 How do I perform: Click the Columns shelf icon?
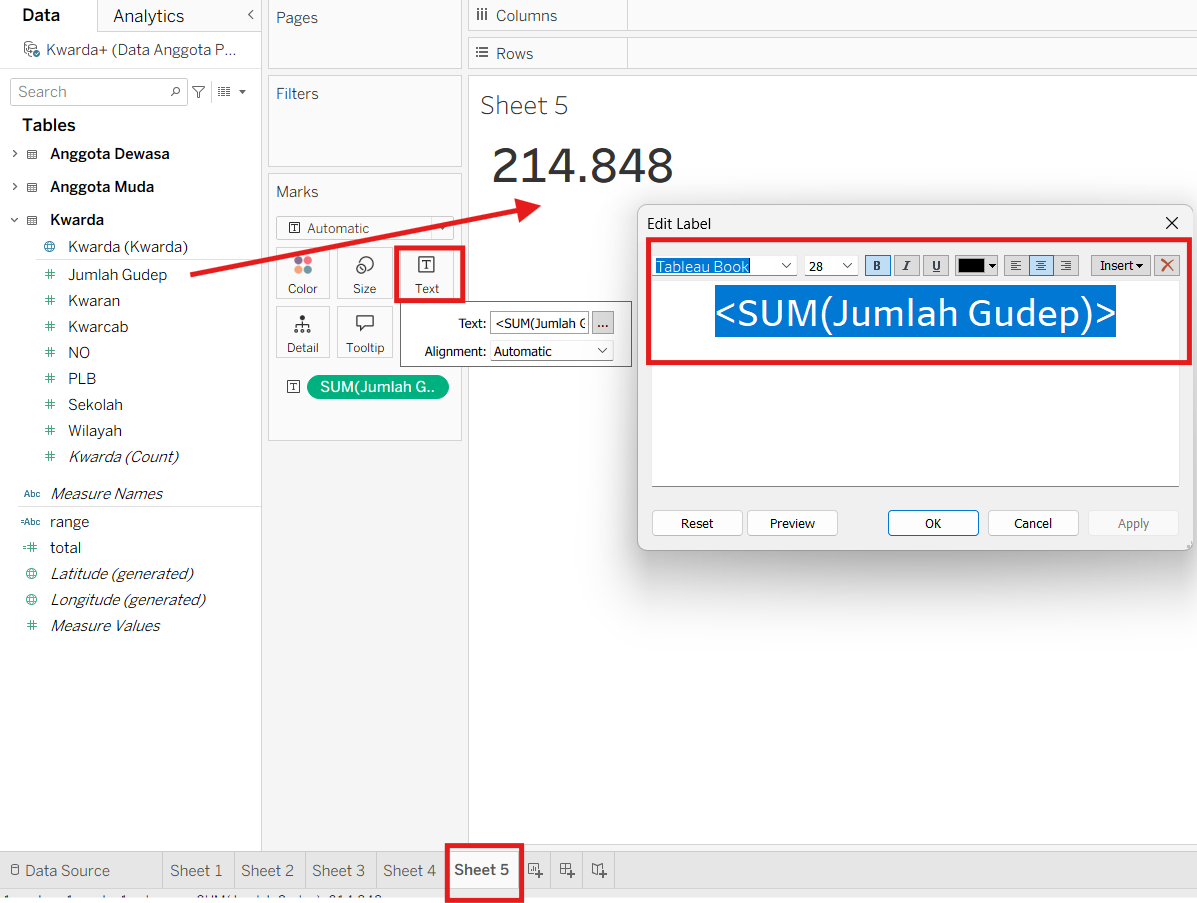tap(482, 15)
